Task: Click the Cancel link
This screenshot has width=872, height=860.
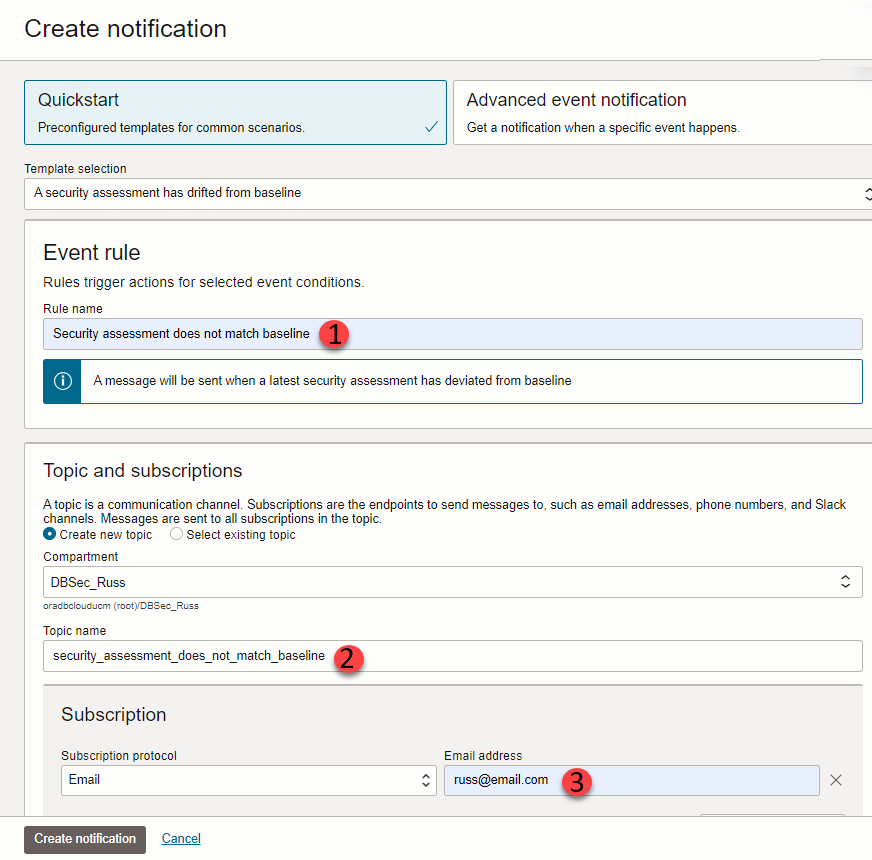Action: coord(181,838)
